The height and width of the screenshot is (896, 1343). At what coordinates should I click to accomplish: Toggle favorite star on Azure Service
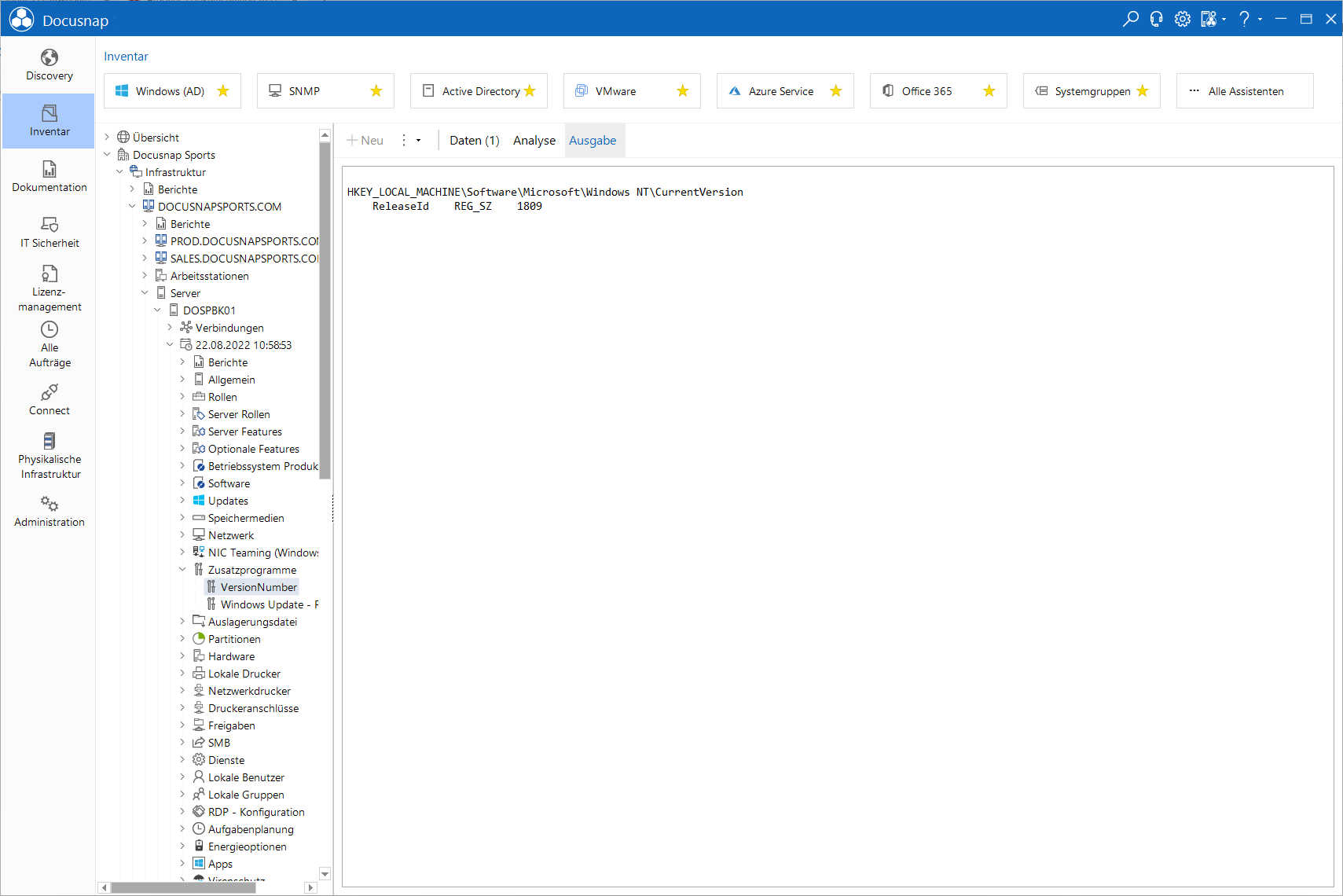click(836, 91)
